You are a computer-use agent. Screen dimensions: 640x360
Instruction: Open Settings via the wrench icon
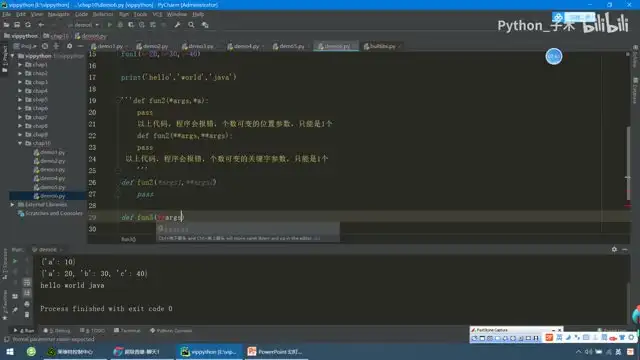tap(177, 25)
